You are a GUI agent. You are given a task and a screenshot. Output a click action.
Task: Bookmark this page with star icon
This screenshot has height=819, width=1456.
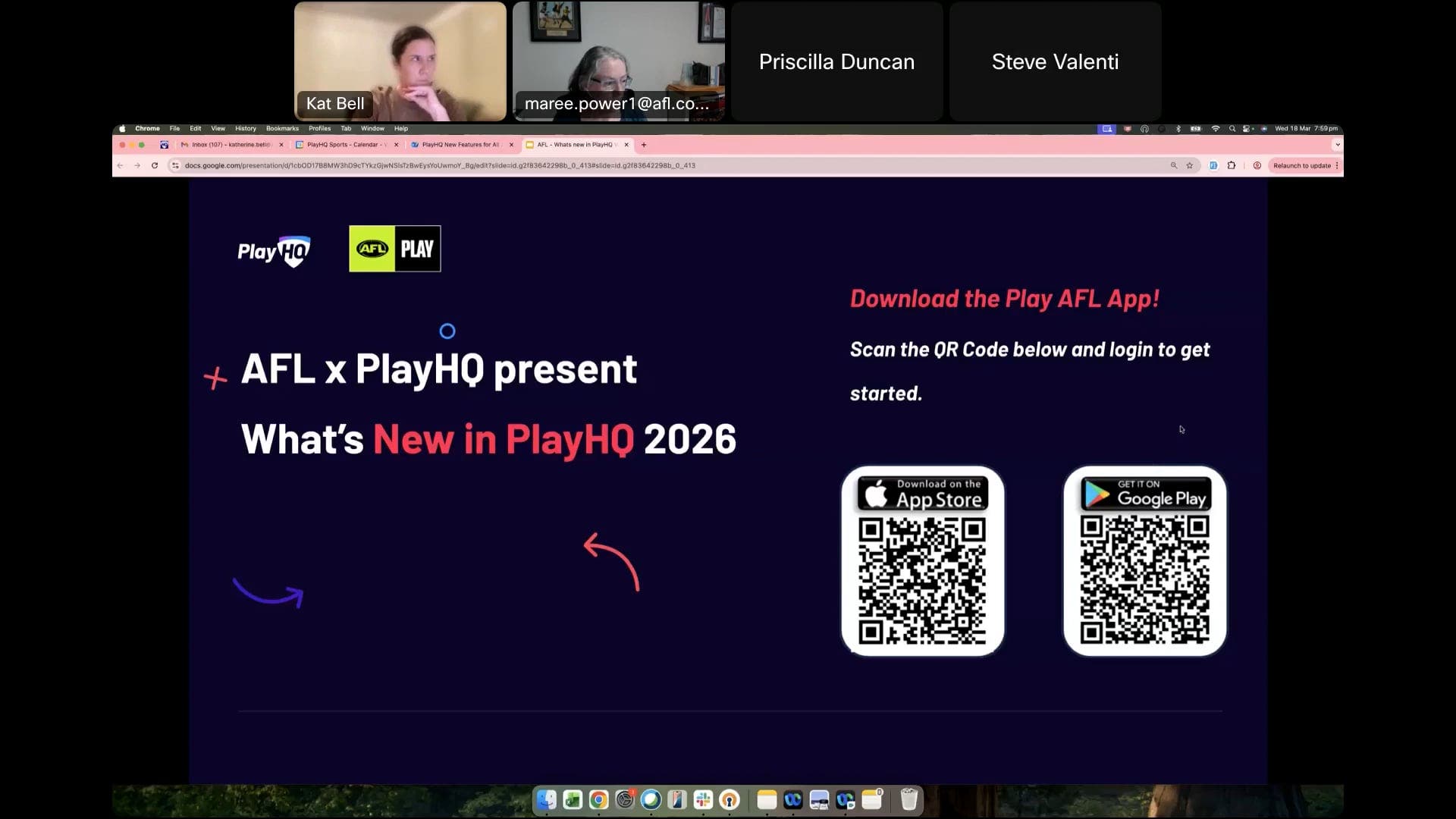coord(1189,165)
